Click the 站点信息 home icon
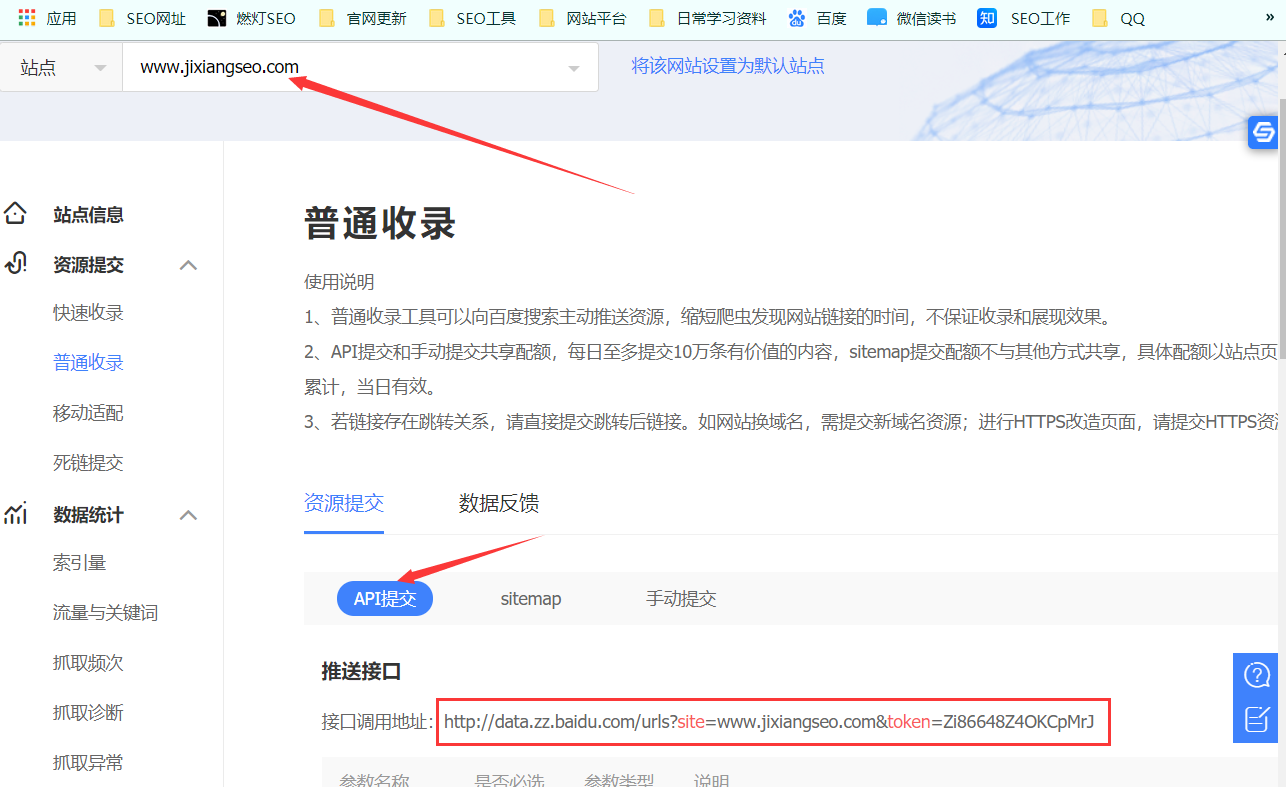This screenshot has width=1286, height=787. tap(15, 213)
